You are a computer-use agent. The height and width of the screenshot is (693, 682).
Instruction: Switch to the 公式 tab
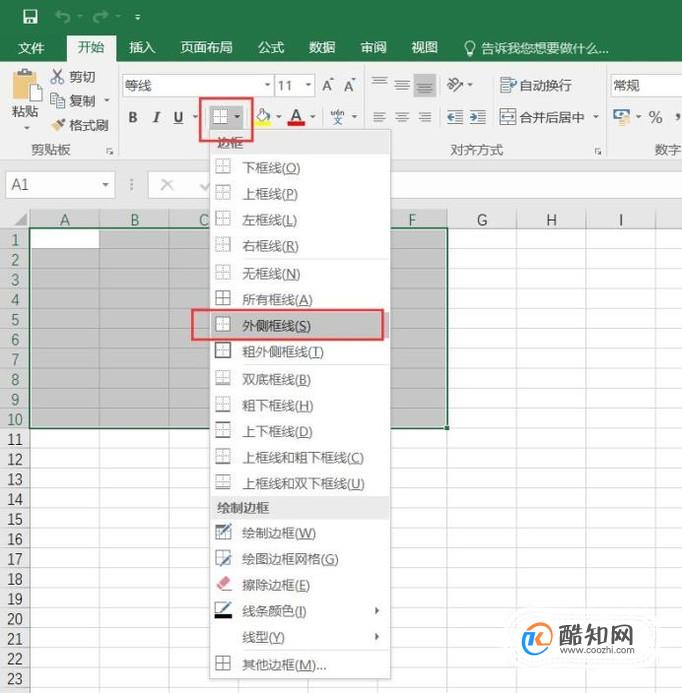click(271, 47)
